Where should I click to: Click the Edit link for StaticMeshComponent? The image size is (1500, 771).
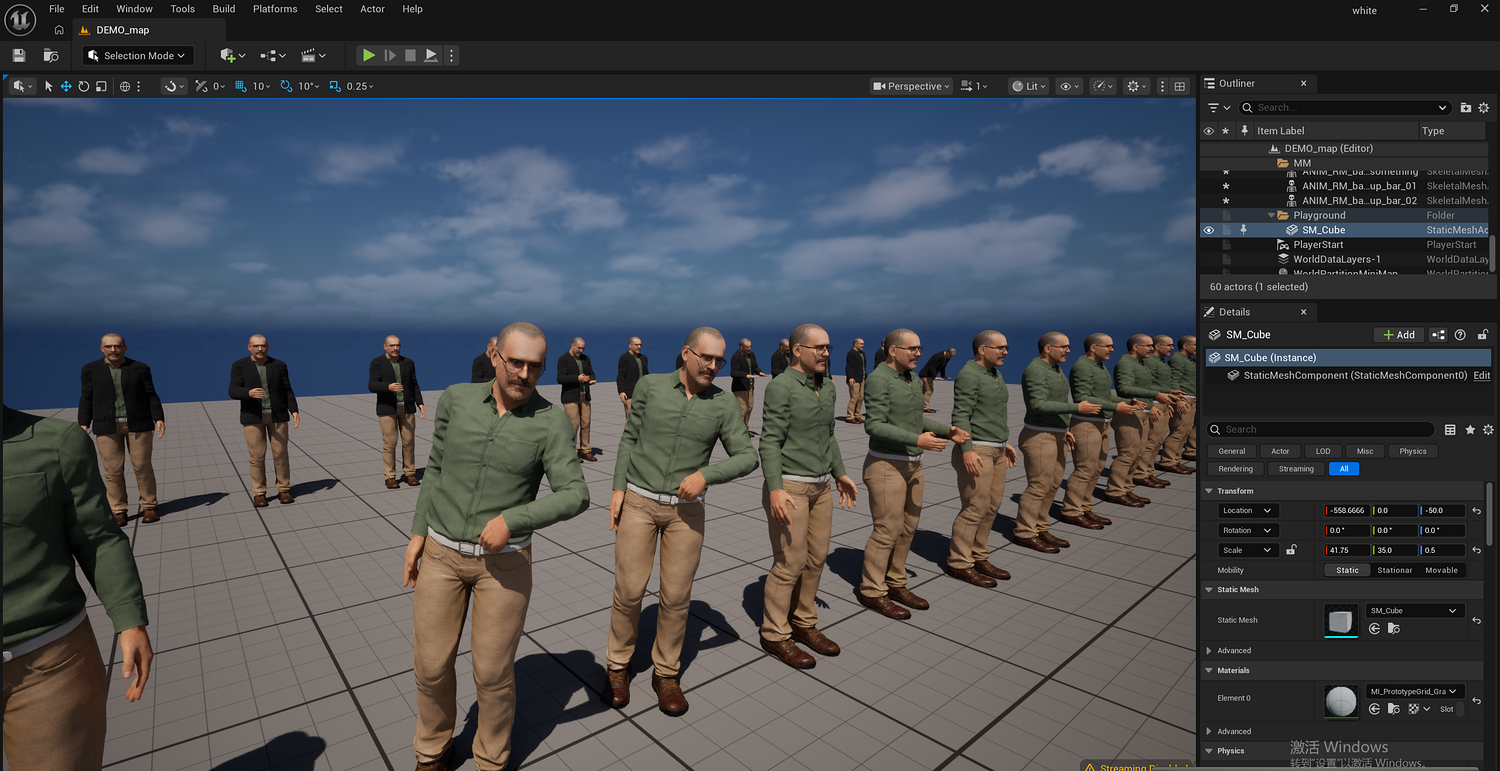[x=1482, y=376]
